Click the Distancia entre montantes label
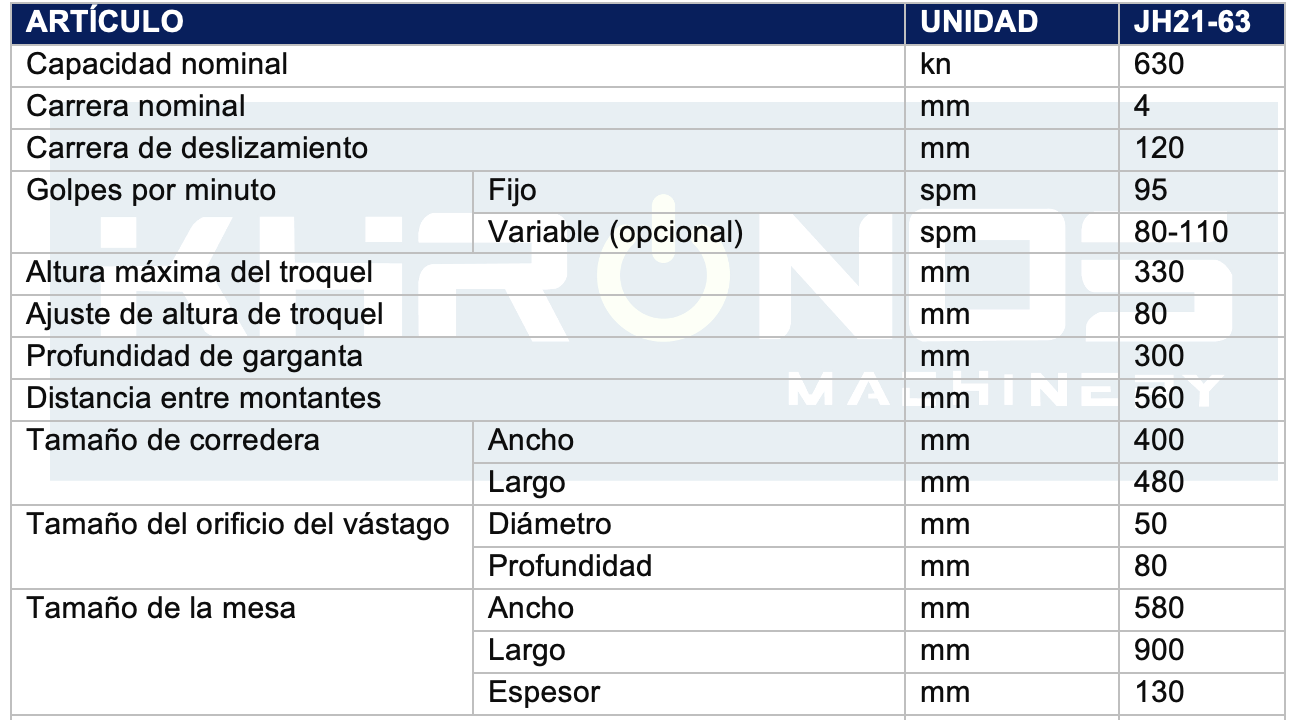 (204, 398)
